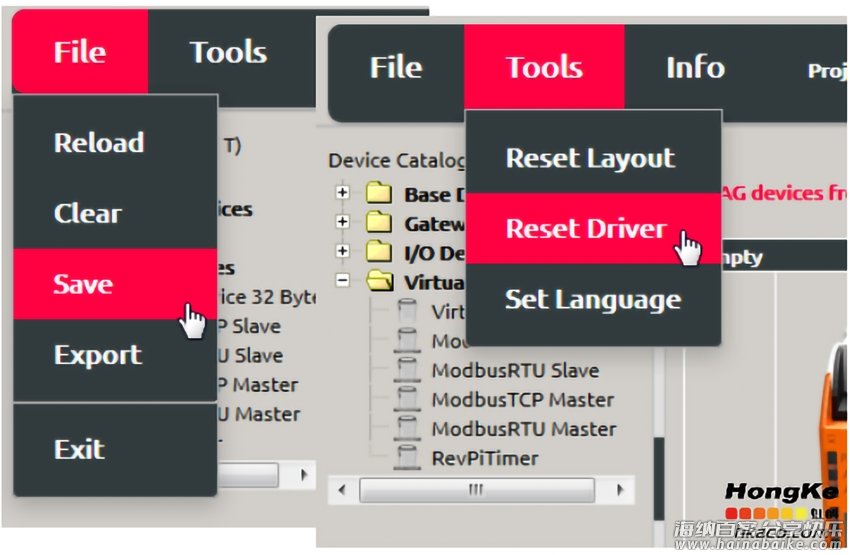850x555 pixels.
Task: Open the File menu in right window
Action: point(396,67)
